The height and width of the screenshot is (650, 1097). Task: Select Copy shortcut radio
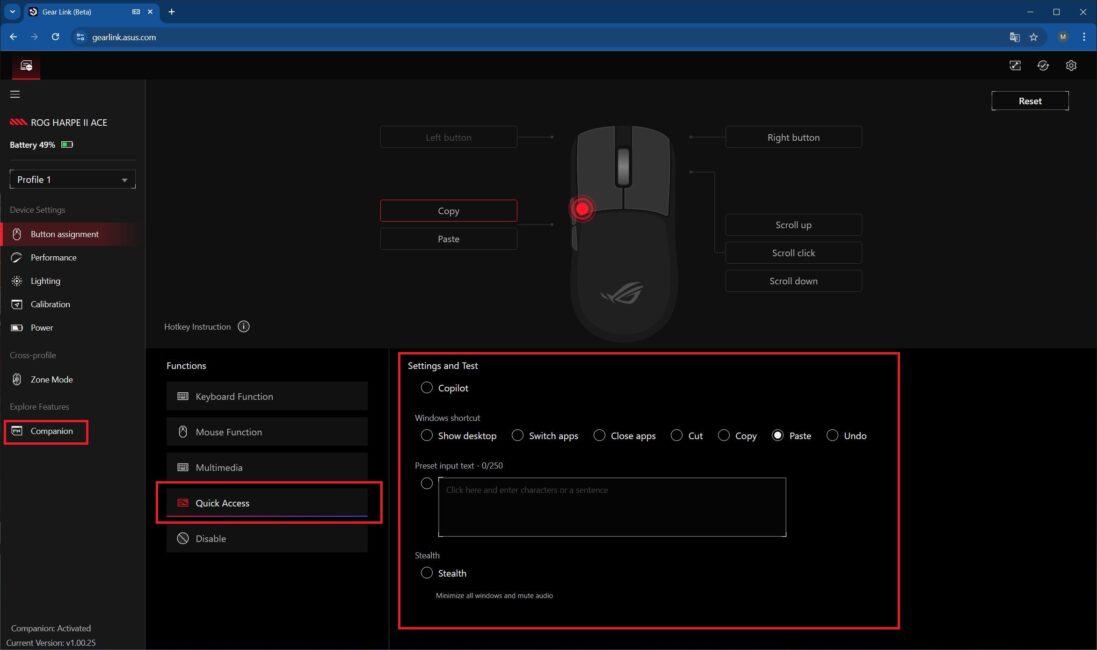click(x=724, y=435)
